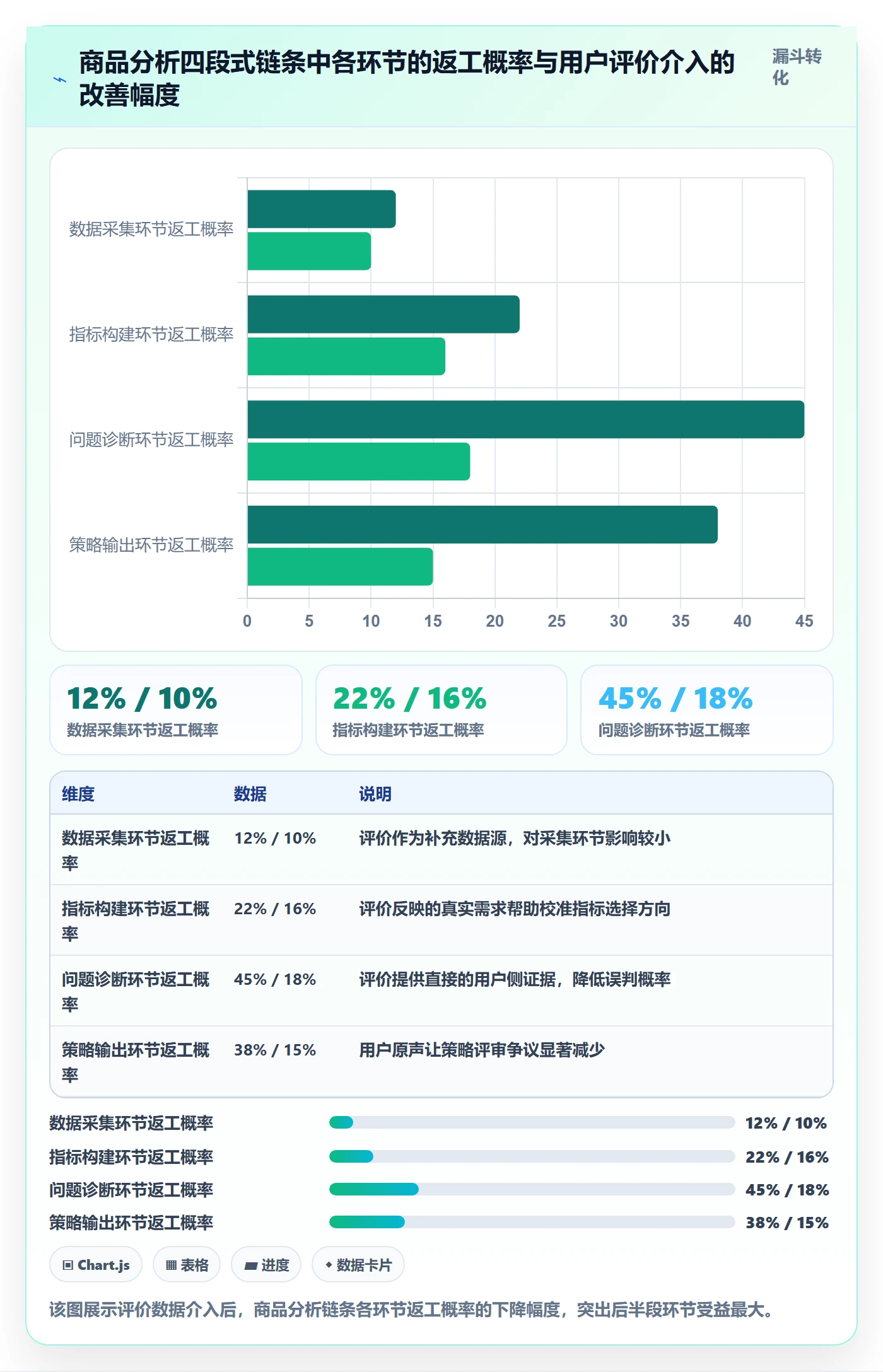Click the 指标构建环节返工概率 progress bar
883x1372 pixels.
click(532, 1156)
